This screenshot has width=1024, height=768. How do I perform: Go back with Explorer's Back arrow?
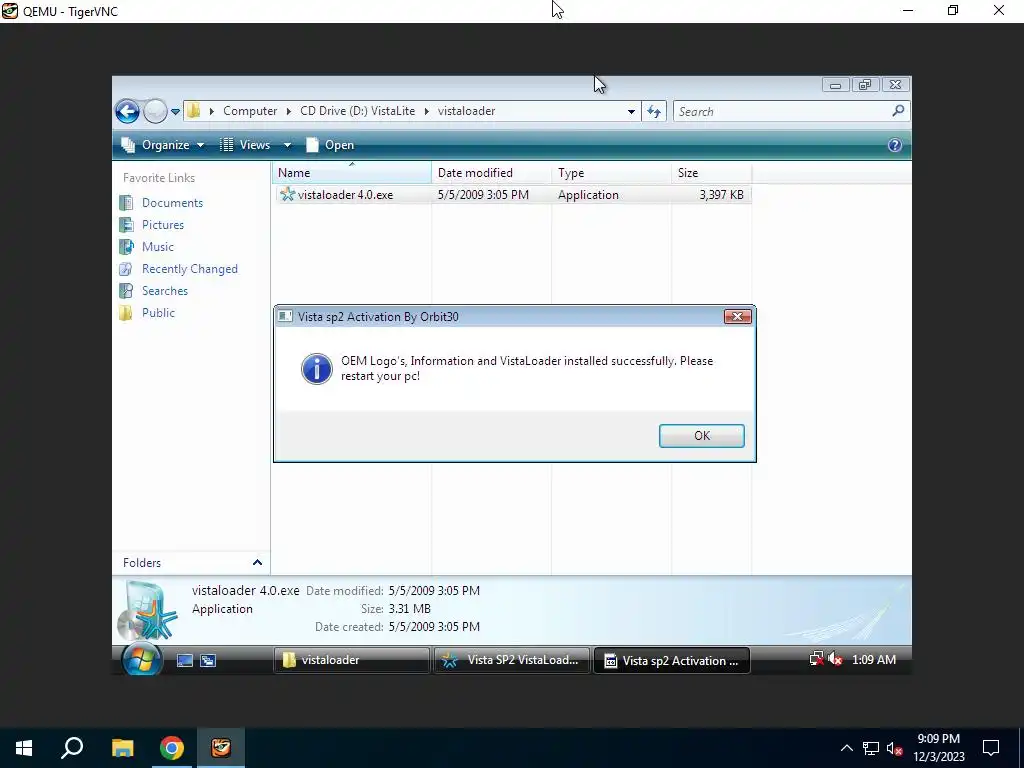point(127,111)
